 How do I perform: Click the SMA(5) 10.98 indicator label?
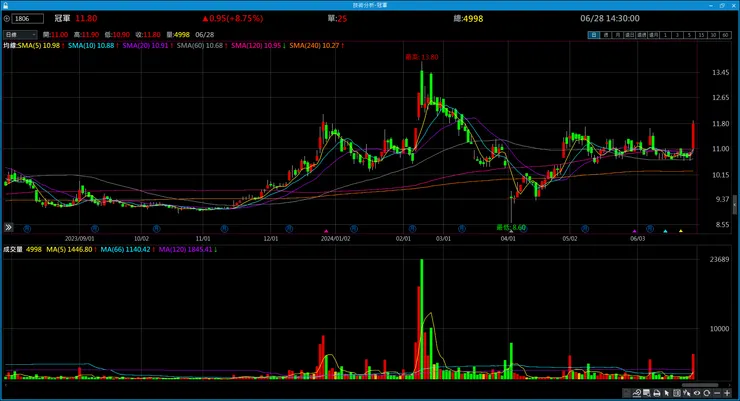pyautogui.click(x=39, y=45)
